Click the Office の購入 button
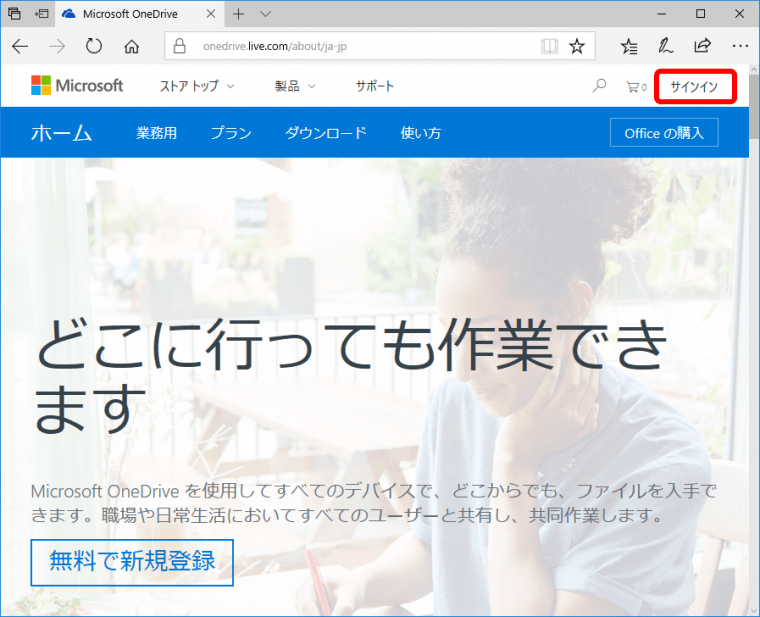This screenshot has height=617, width=760. [x=664, y=132]
